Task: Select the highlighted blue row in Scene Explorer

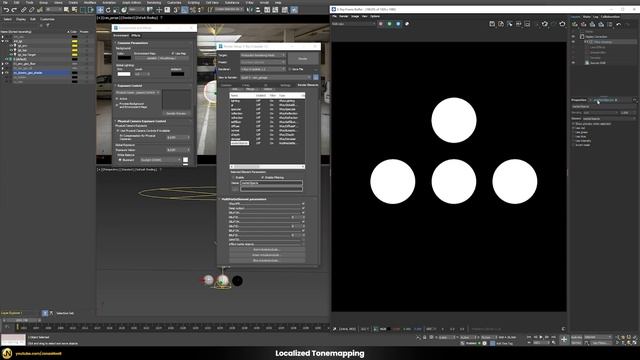Action: (x=41, y=73)
